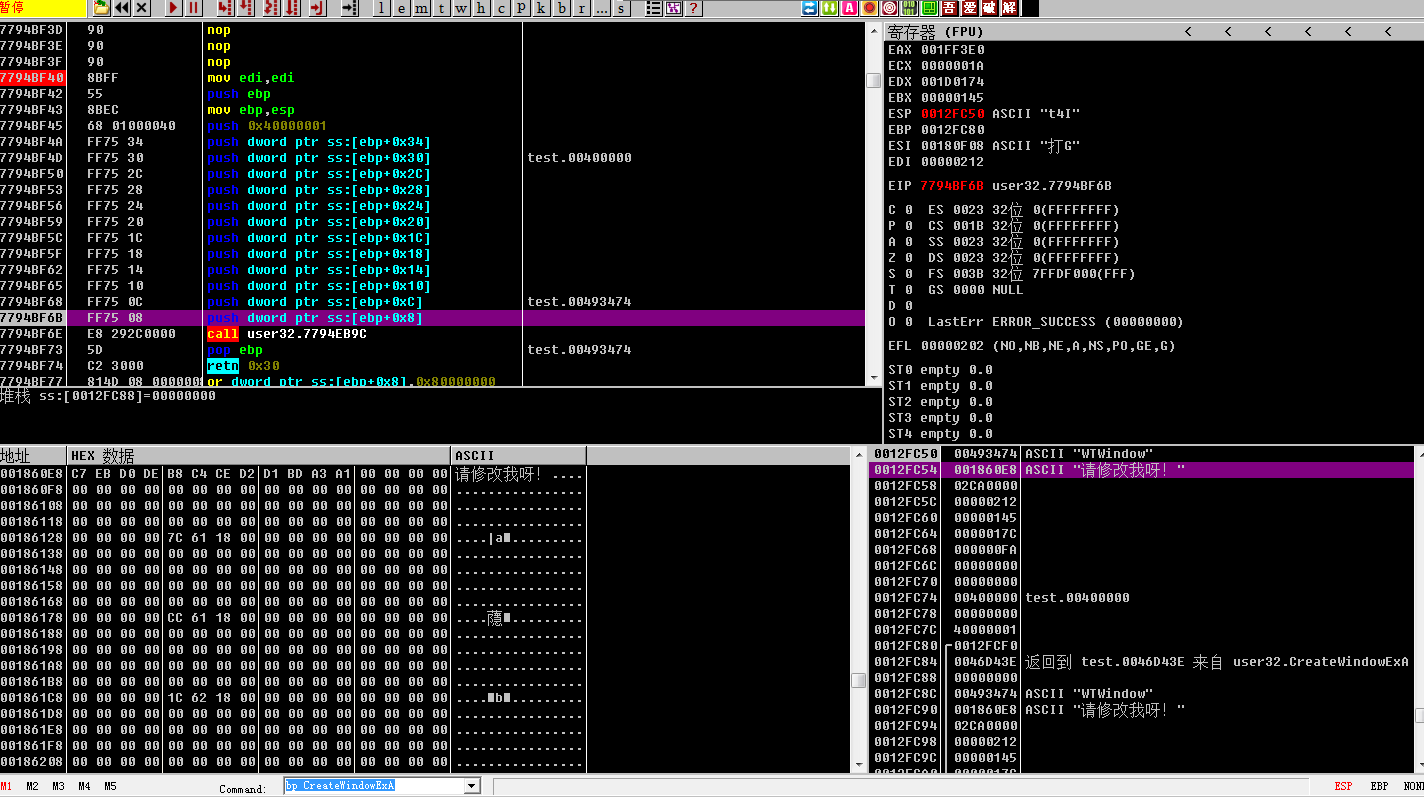Open help with red question mark
Image resolution: width=1424 pixels, height=797 pixels.
pos(693,8)
